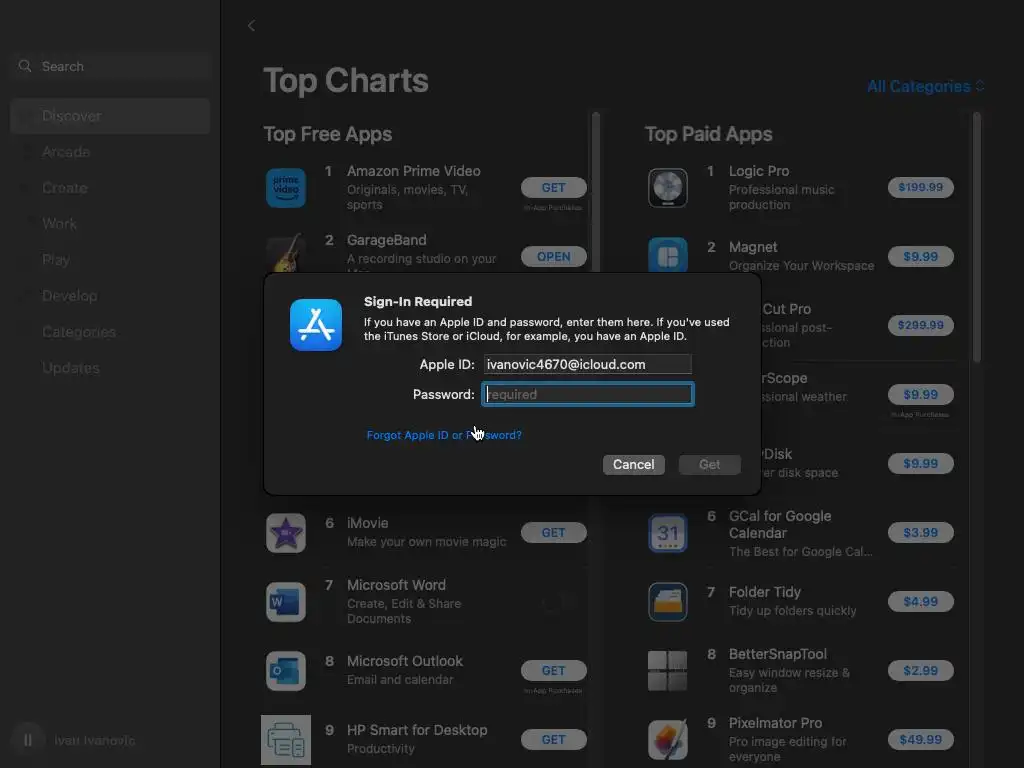Screen dimensions: 1024x768
Task: Get HP Smart for Desktop
Action: tap(554, 740)
